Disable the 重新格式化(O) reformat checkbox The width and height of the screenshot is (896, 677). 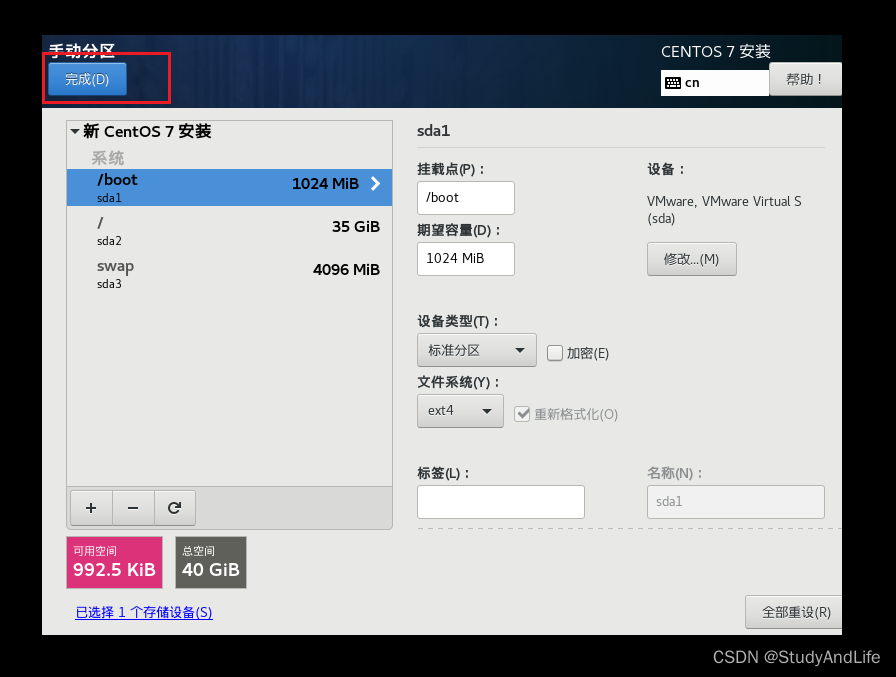point(524,413)
